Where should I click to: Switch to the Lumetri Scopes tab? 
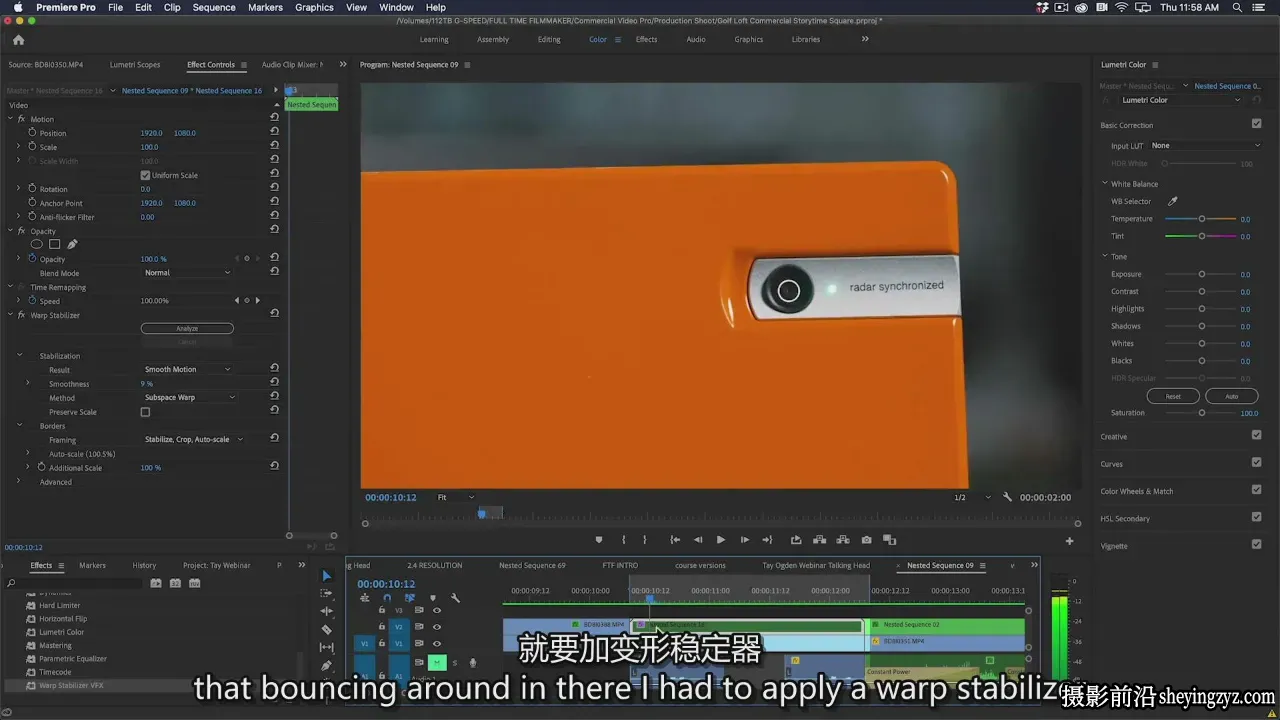click(135, 65)
